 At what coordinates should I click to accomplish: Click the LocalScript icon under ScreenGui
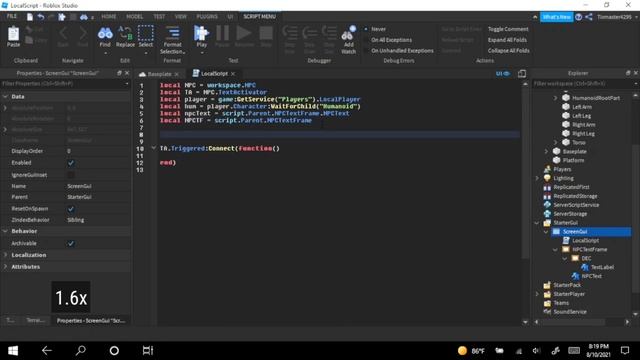[566, 240]
